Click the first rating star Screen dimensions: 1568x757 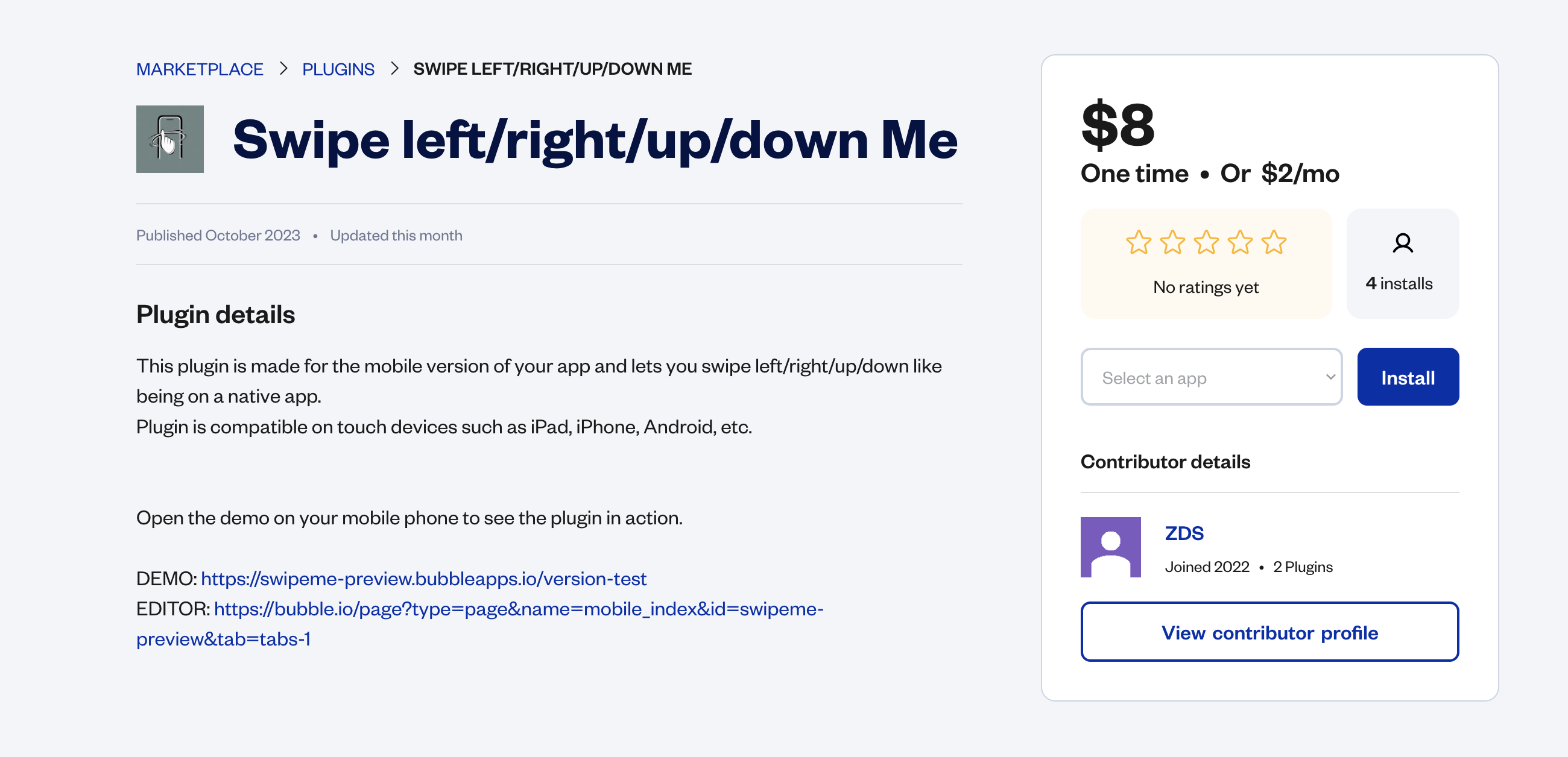pos(1138,243)
